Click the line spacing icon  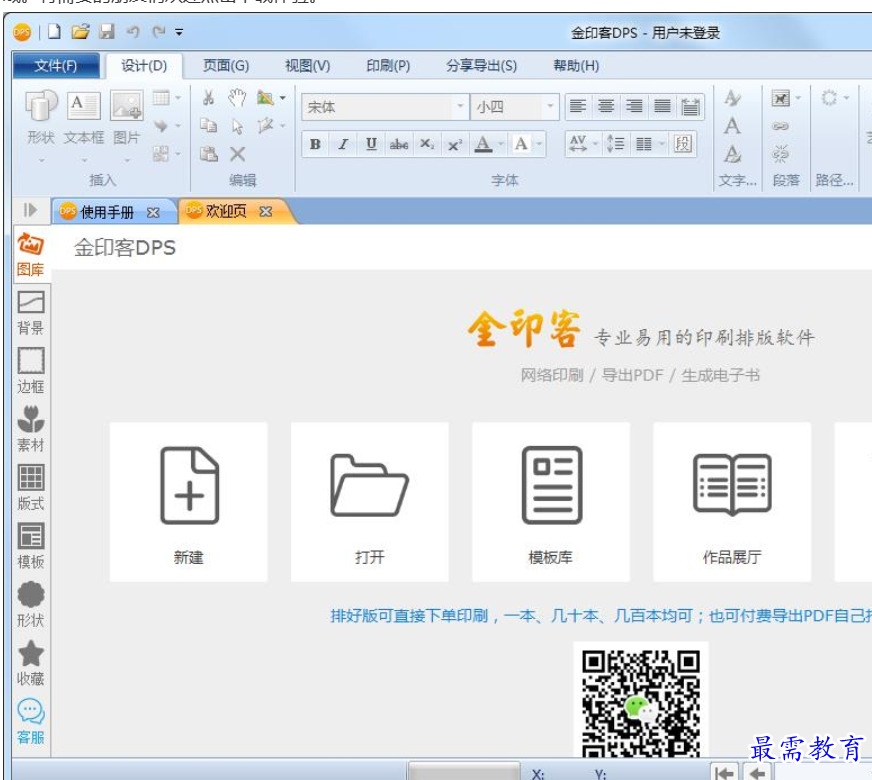pos(615,144)
